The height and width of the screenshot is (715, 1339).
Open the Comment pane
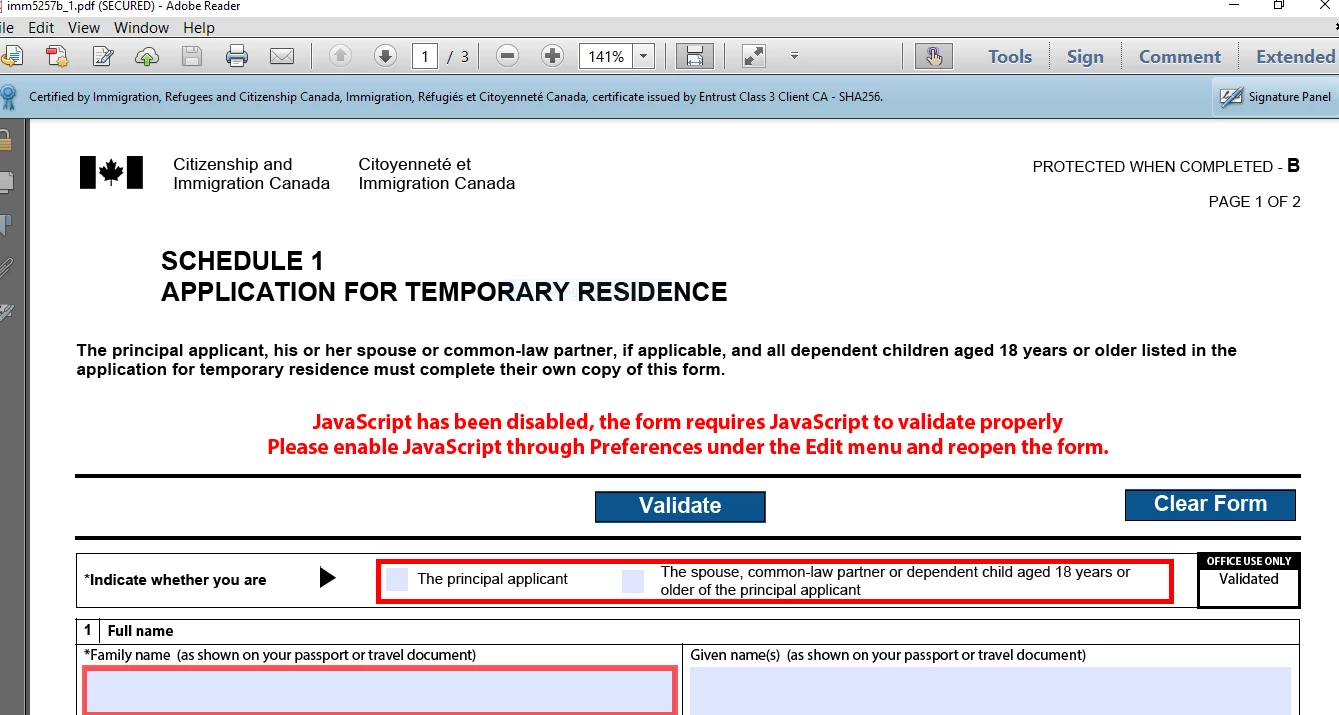1180,56
